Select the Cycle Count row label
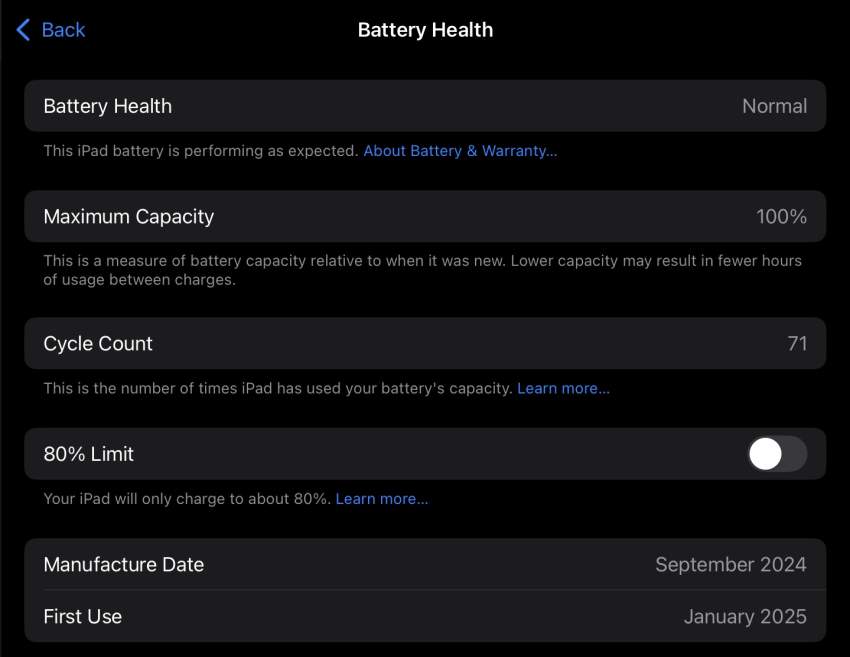 point(98,344)
